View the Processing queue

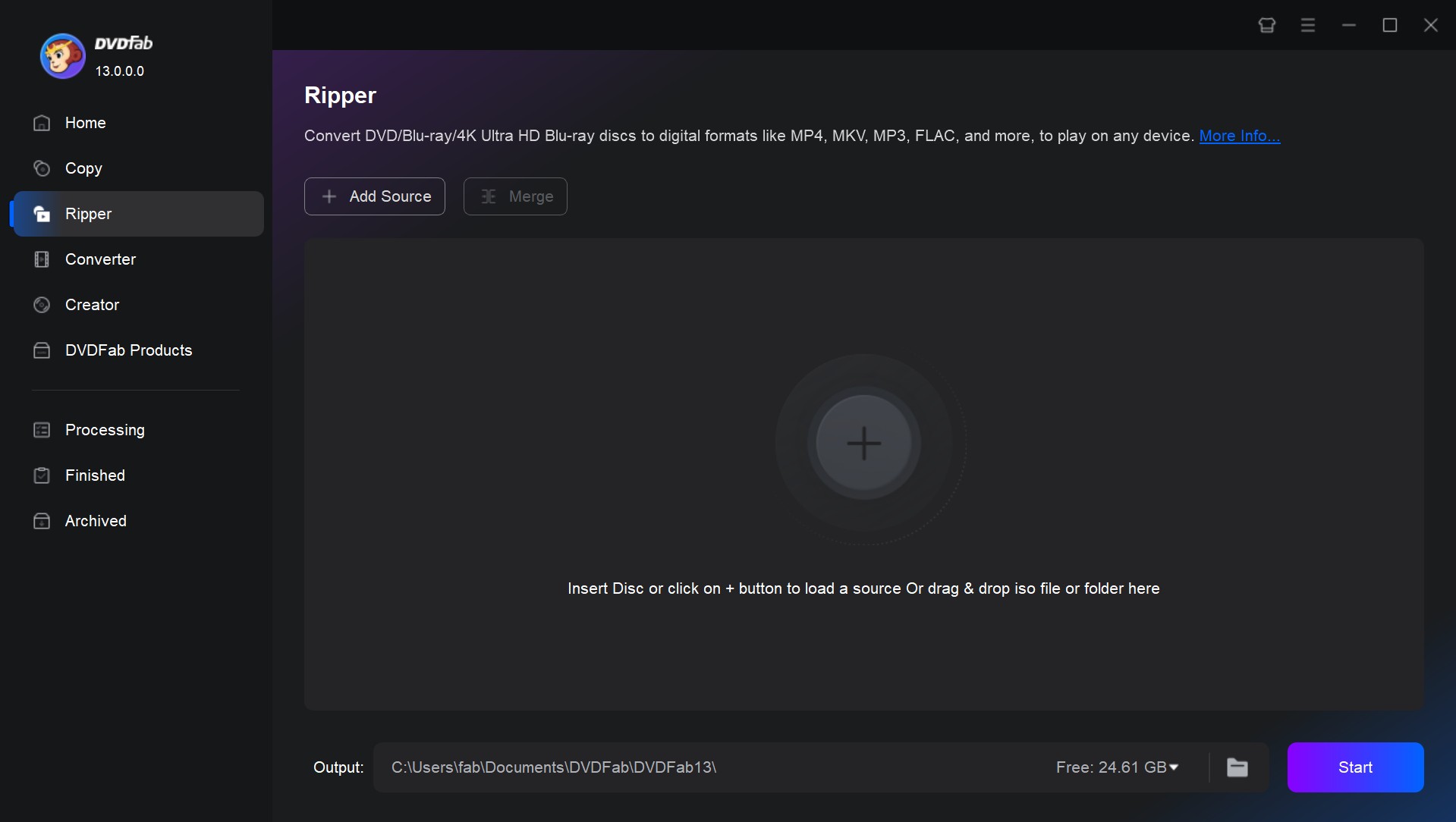coord(104,430)
